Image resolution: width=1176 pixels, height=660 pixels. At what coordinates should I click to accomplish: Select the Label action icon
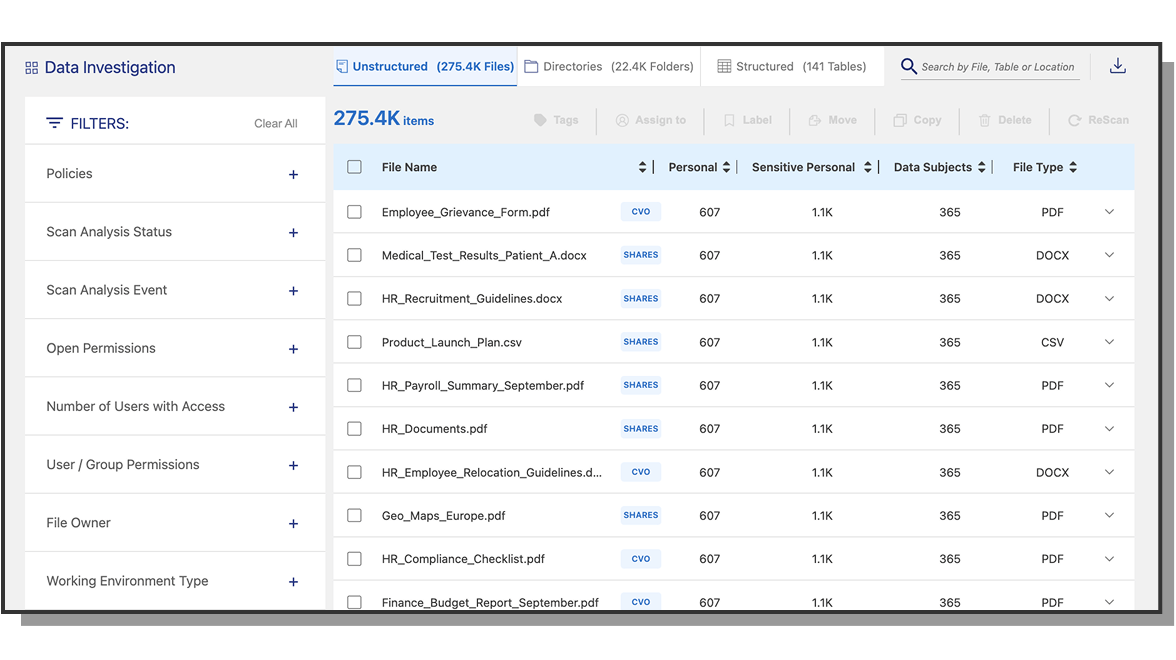tap(729, 120)
